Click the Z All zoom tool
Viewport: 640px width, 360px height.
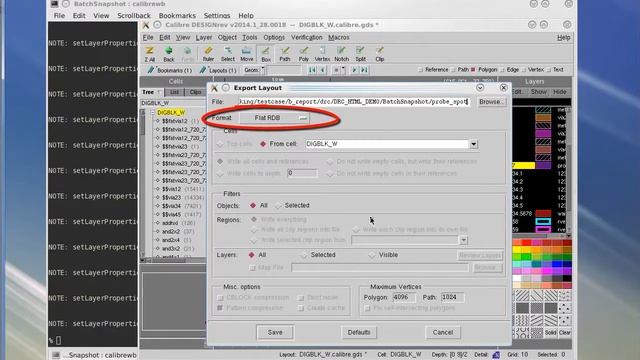[x=150, y=54]
